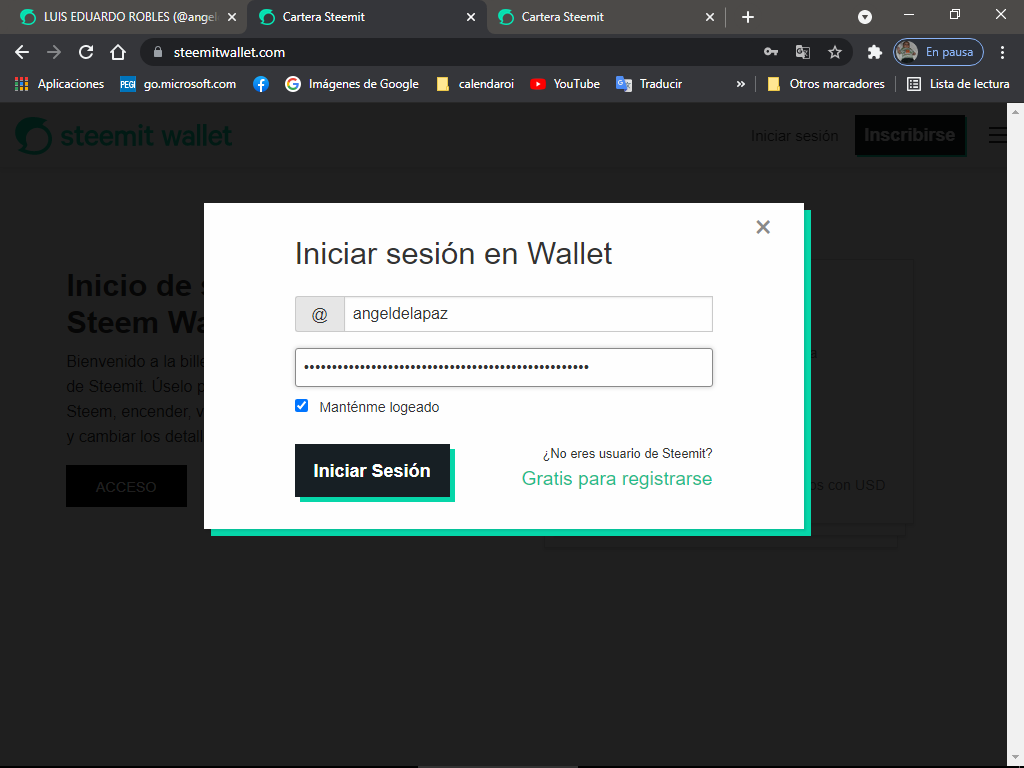
Task: View site security lock info
Action: (157, 52)
